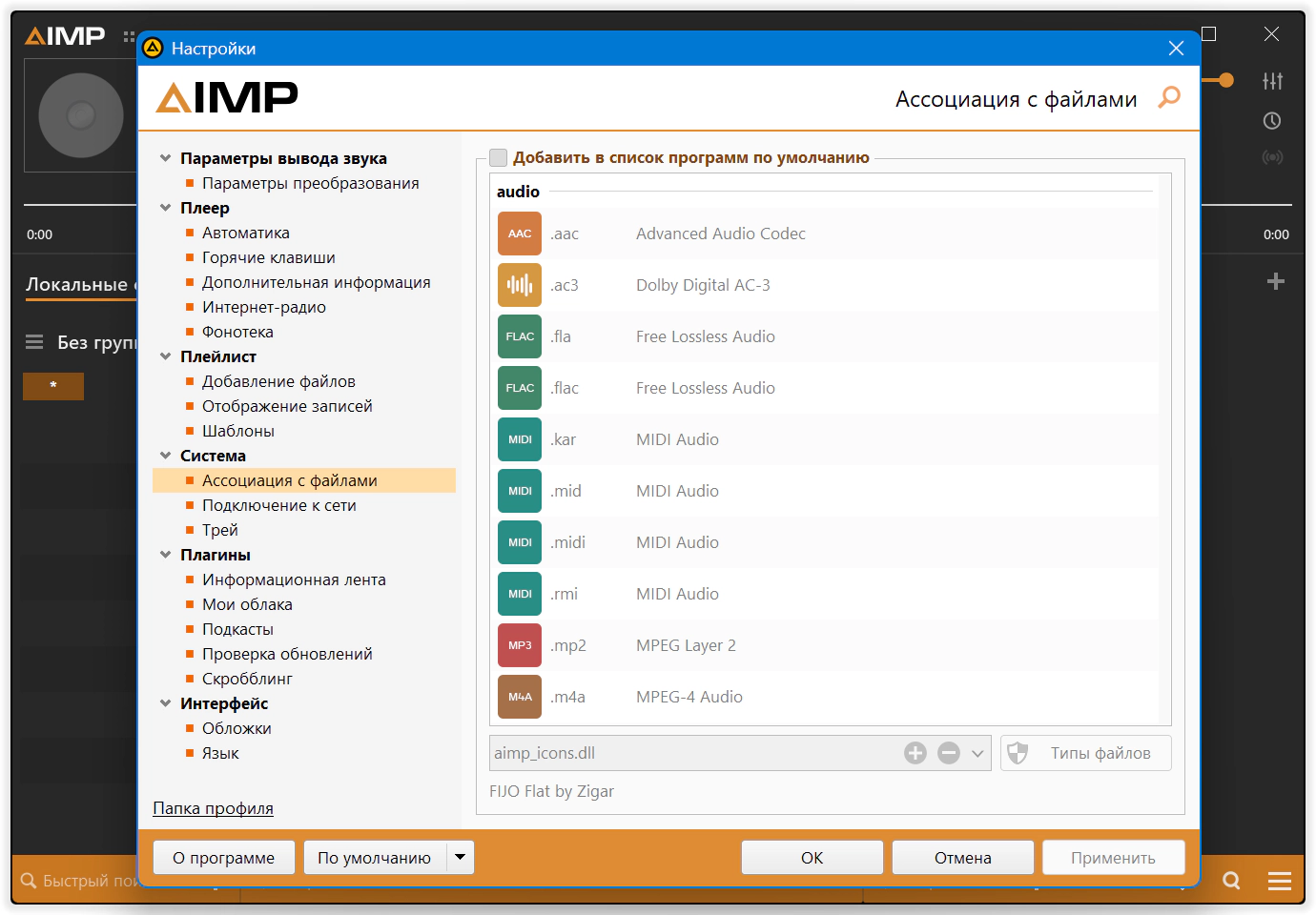Select Добавление файлов in tree

click(278, 381)
